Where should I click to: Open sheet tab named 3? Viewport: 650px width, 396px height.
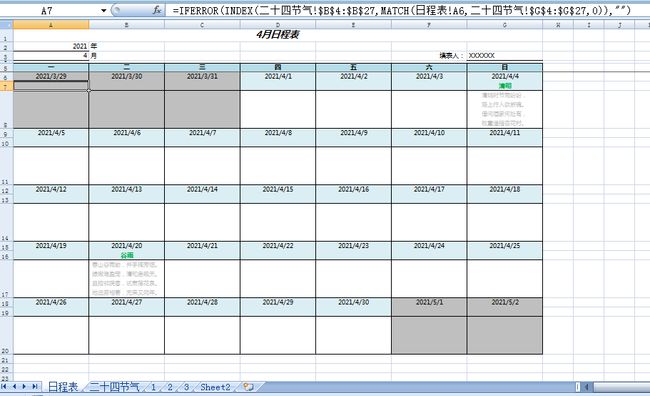click(187, 387)
